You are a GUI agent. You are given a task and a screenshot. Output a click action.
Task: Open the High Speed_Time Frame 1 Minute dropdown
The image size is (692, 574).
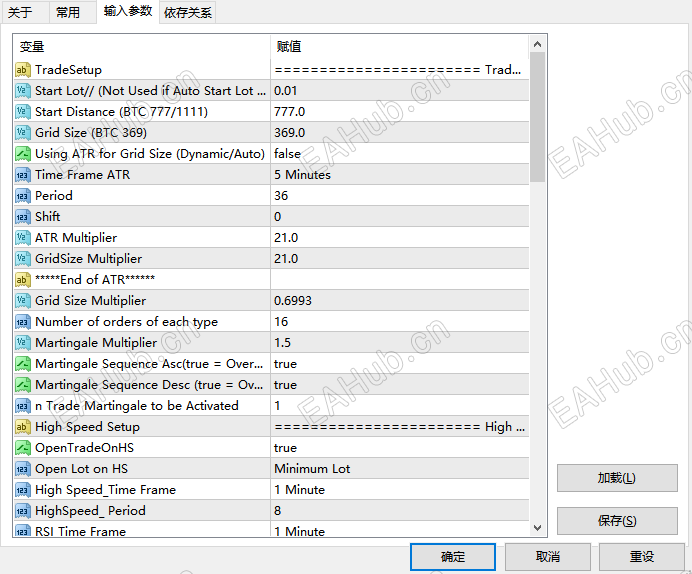tap(400, 490)
